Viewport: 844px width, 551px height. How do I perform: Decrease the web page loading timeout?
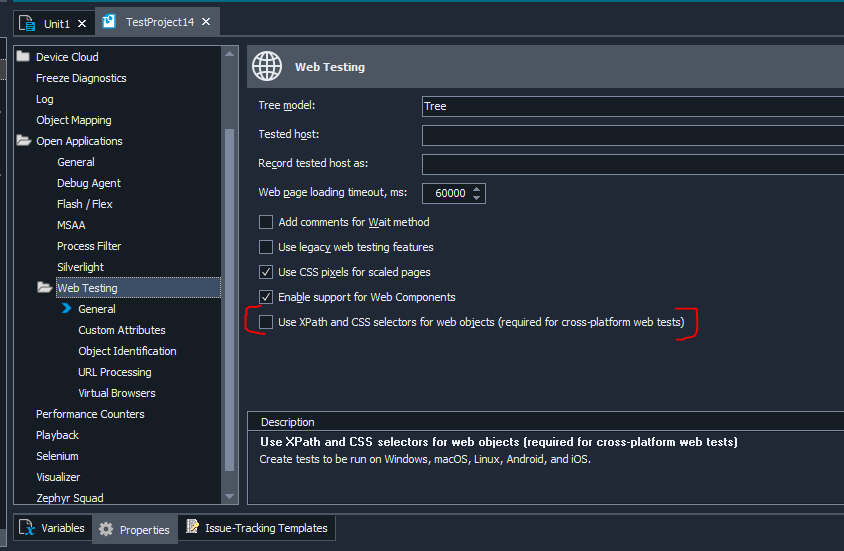pos(476,198)
